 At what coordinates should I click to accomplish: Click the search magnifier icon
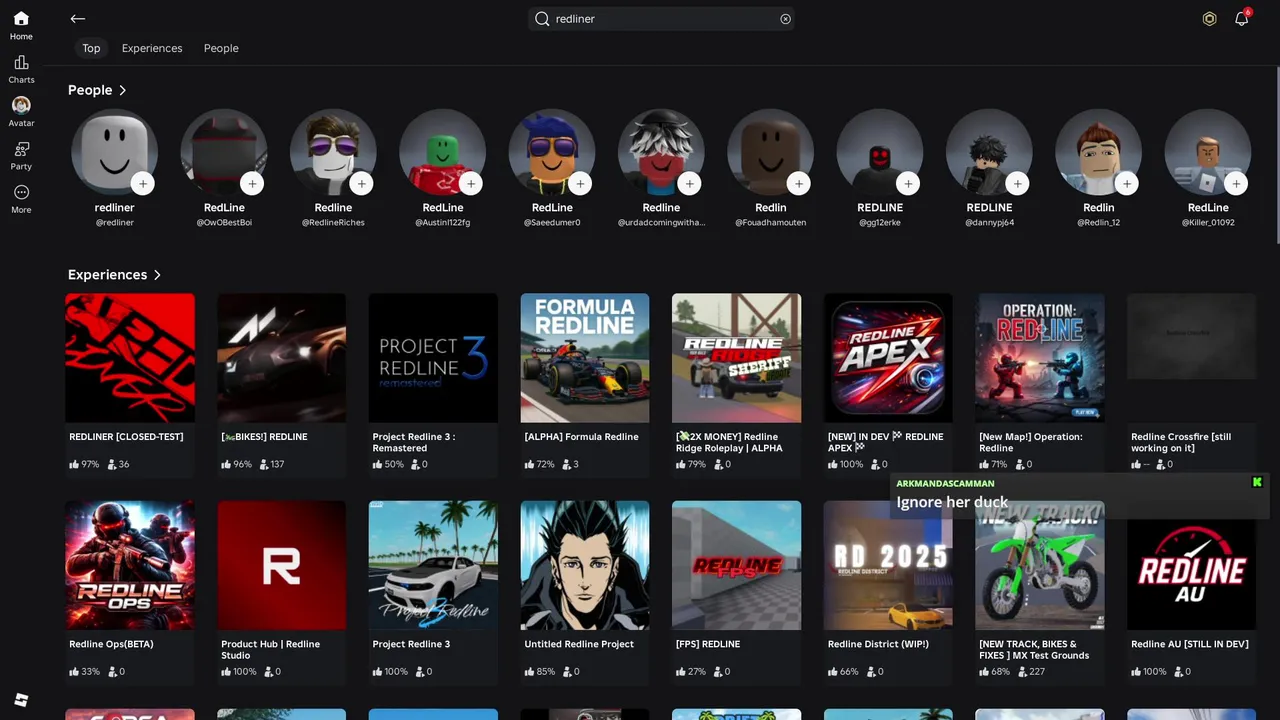542,19
